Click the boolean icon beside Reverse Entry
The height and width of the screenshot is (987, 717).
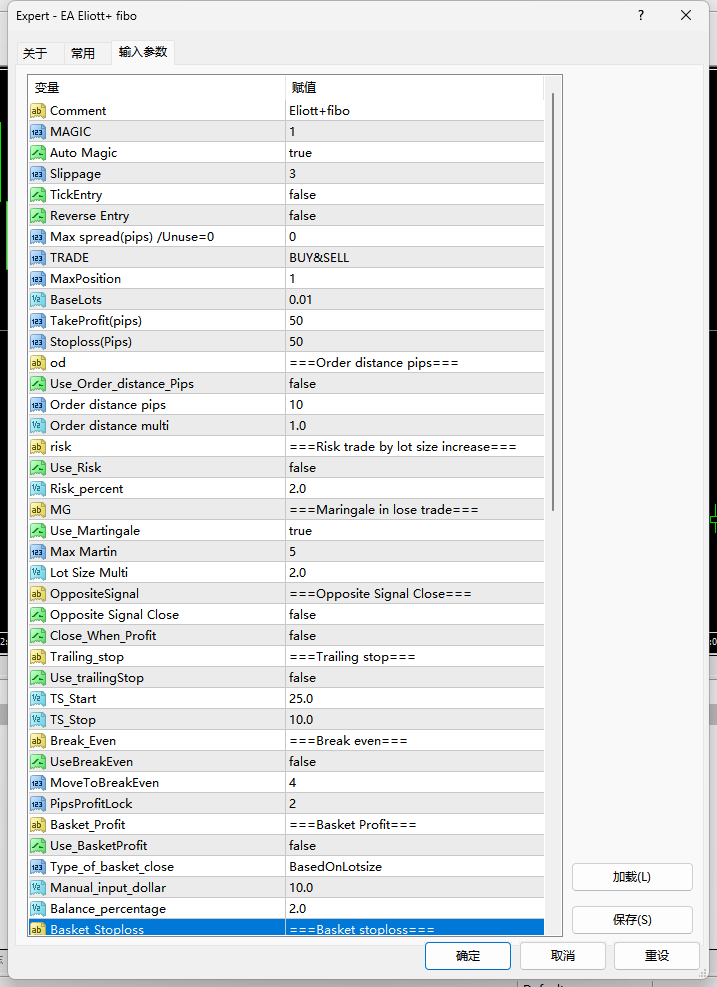tap(38, 216)
